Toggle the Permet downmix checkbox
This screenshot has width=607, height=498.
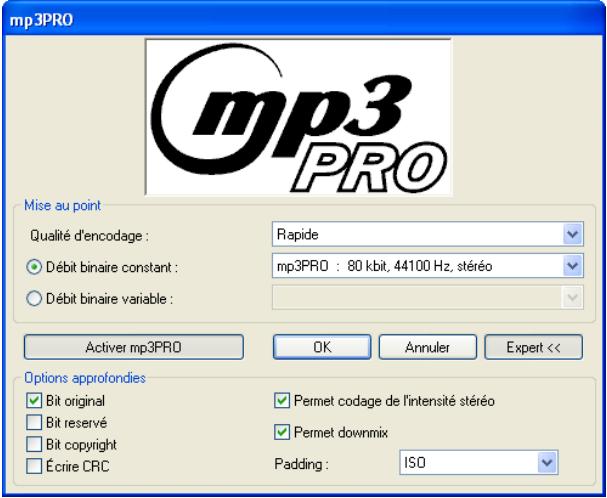pyautogui.click(x=282, y=433)
